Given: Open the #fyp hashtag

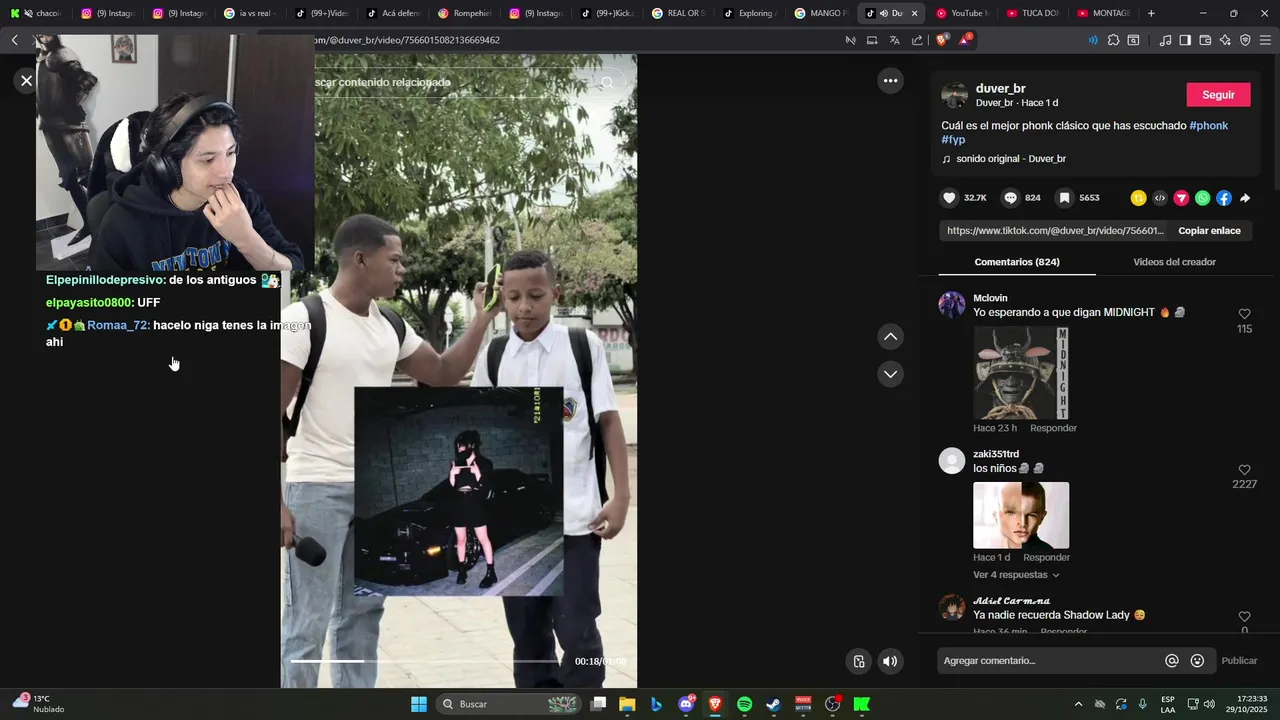Looking at the screenshot, I should [x=953, y=140].
